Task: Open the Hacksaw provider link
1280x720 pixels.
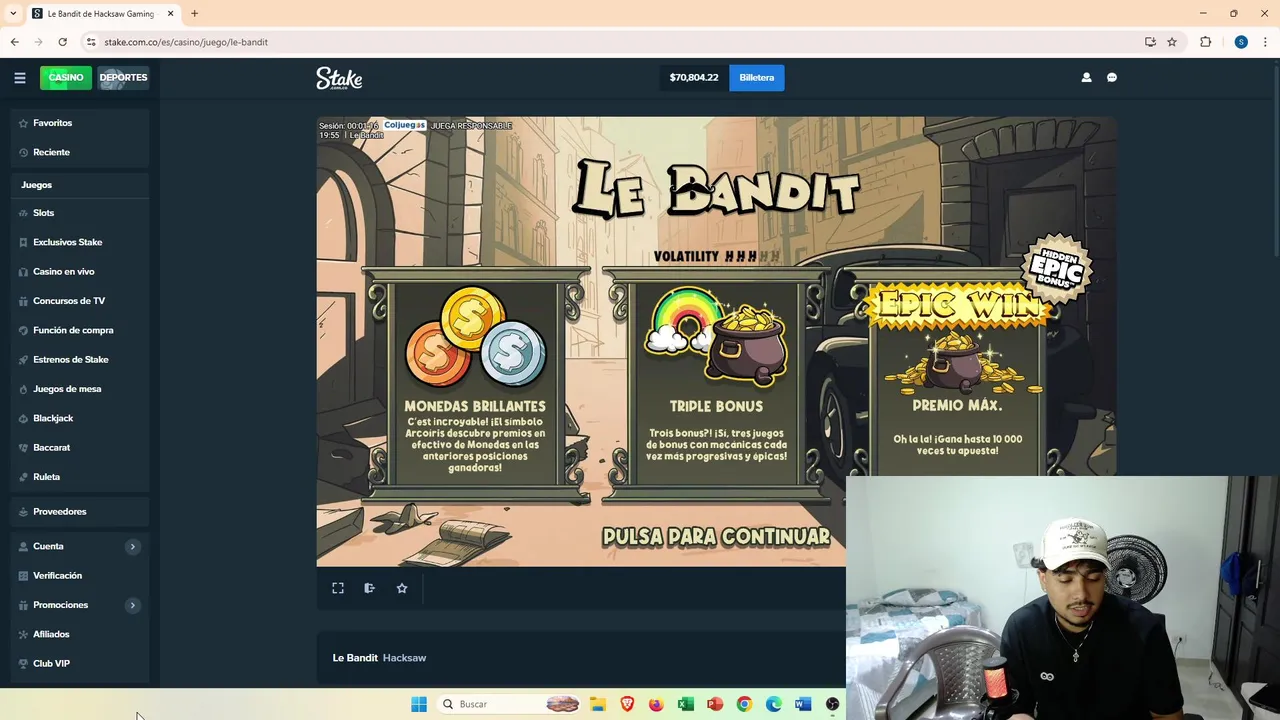Action: (x=404, y=658)
